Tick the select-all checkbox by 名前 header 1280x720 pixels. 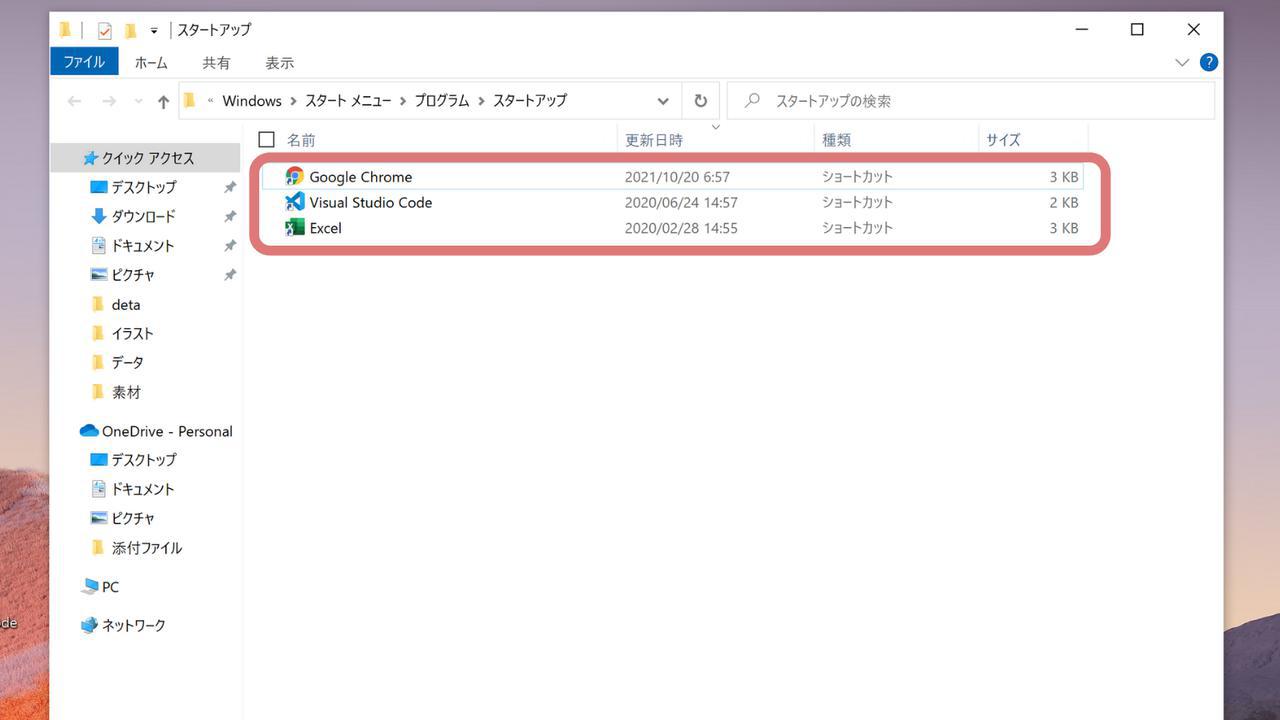[x=266, y=140]
